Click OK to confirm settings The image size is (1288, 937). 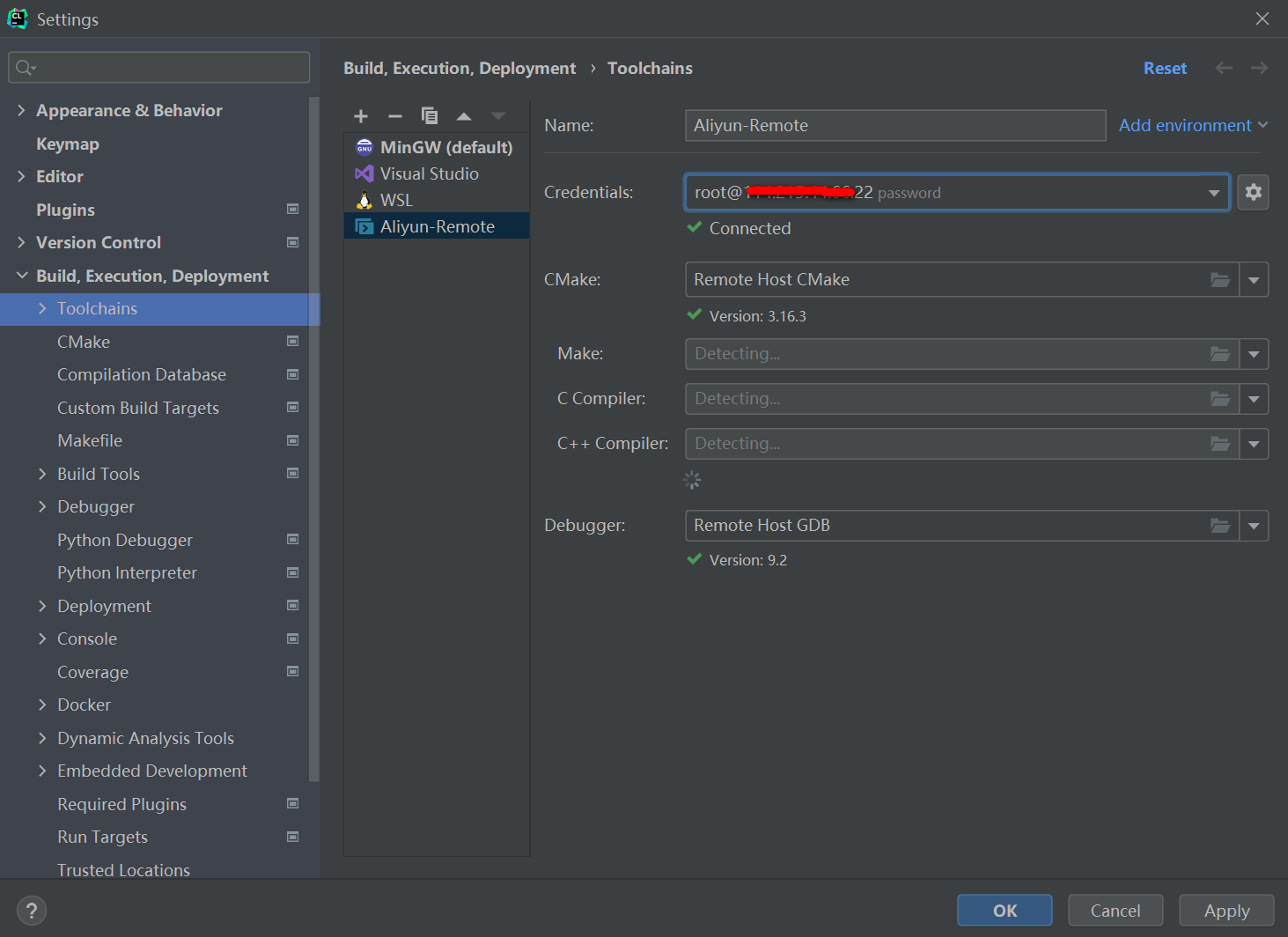(x=1005, y=911)
